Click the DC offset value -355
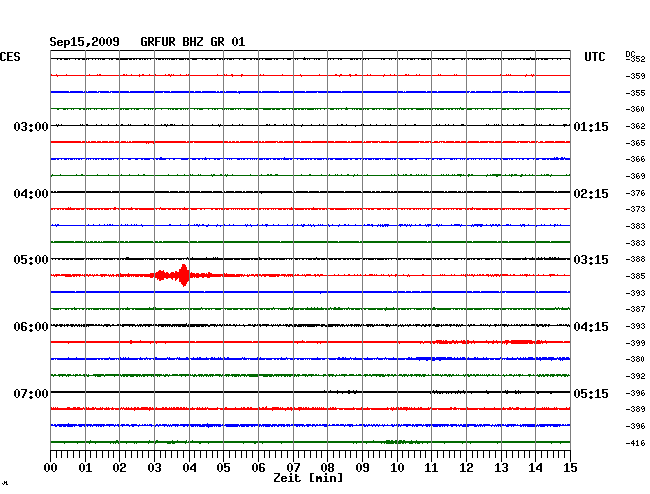The width and height of the screenshot is (650, 494). tap(635, 93)
